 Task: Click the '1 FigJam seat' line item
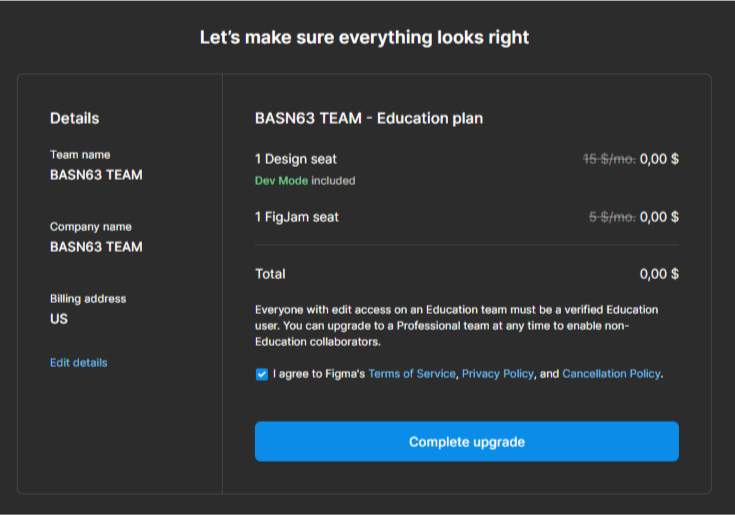(x=297, y=217)
